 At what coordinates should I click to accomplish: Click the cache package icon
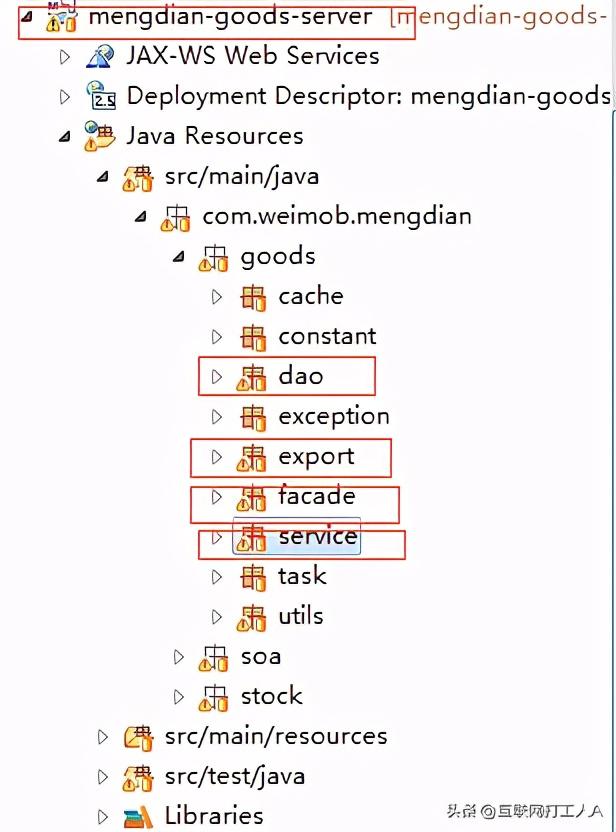[252, 297]
